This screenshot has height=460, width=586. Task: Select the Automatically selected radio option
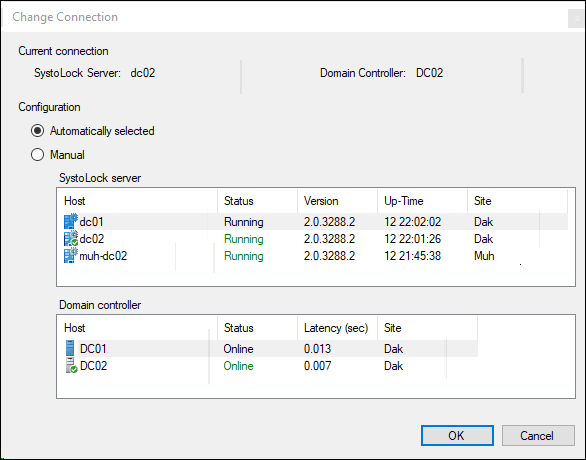pyautogui.click(x=37, y=131)
